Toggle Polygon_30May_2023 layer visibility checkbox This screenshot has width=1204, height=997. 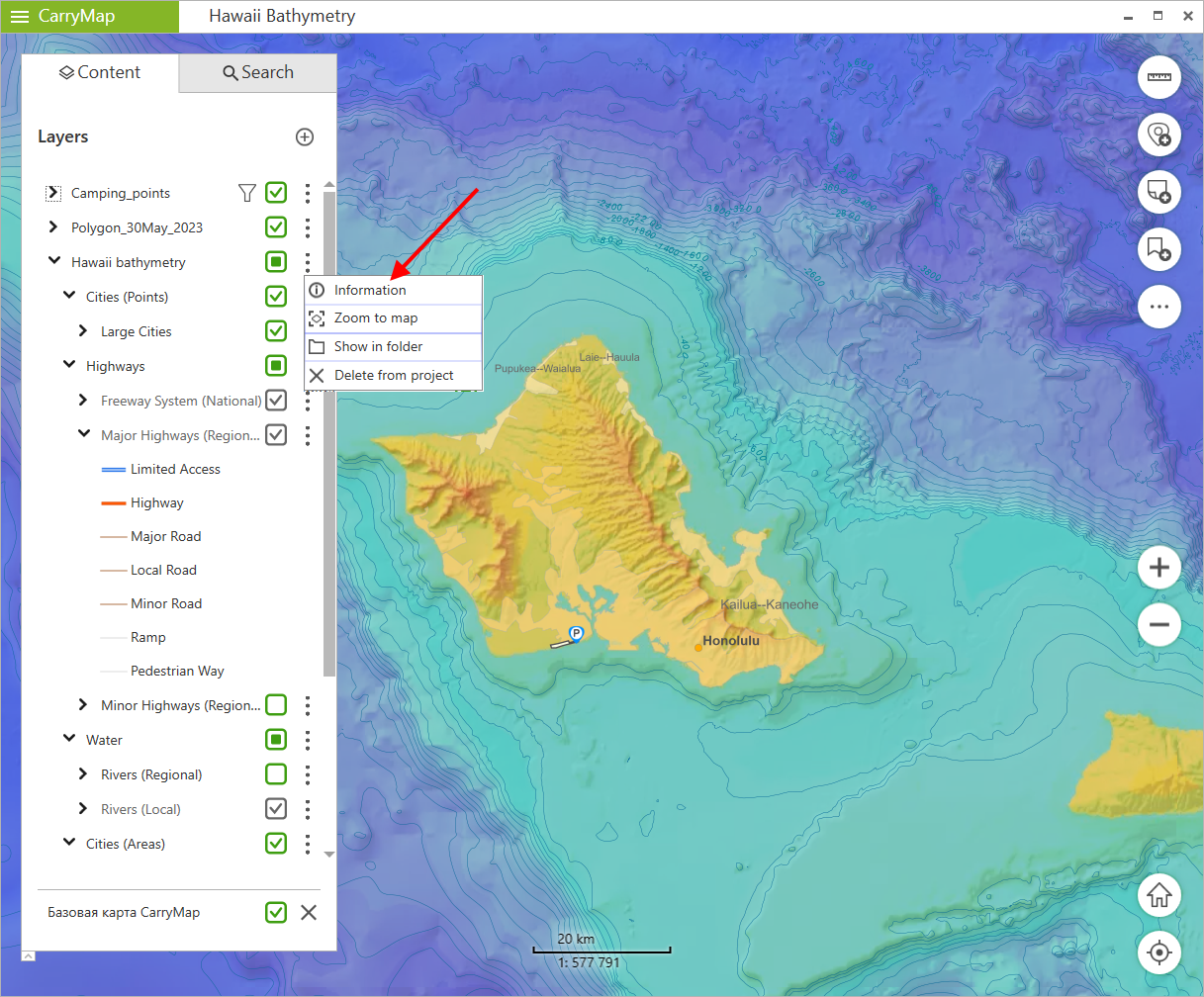point(276,227)
